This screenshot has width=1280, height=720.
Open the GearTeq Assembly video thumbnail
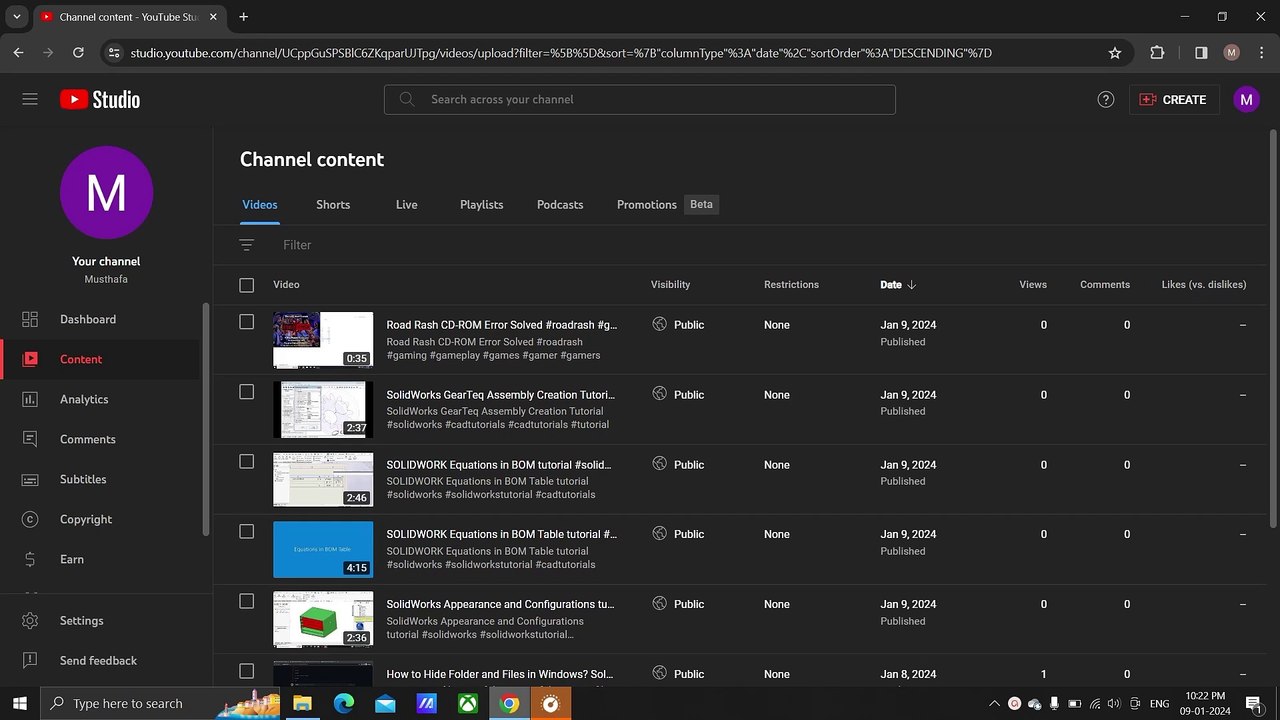pos(323,410)
